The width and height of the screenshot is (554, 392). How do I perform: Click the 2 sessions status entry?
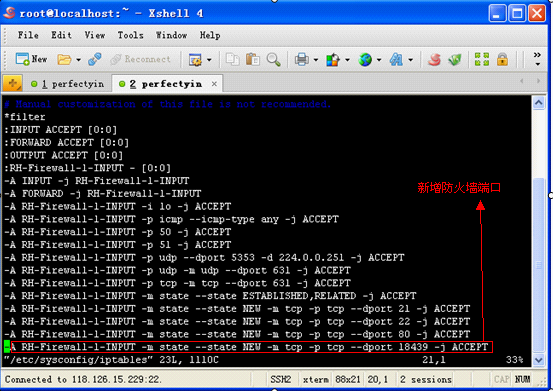point(426,380)
